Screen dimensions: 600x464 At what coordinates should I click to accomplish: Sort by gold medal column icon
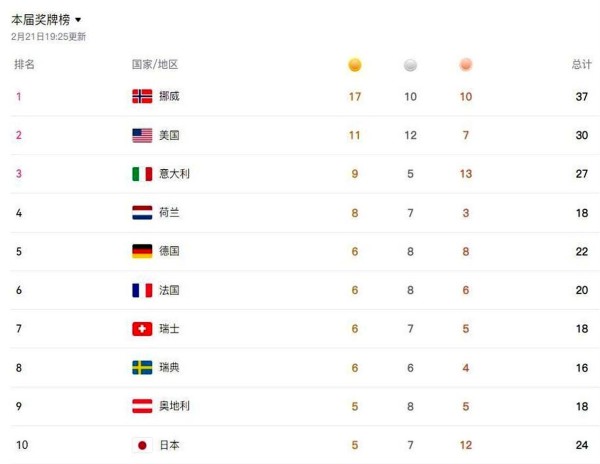point(354,65)
